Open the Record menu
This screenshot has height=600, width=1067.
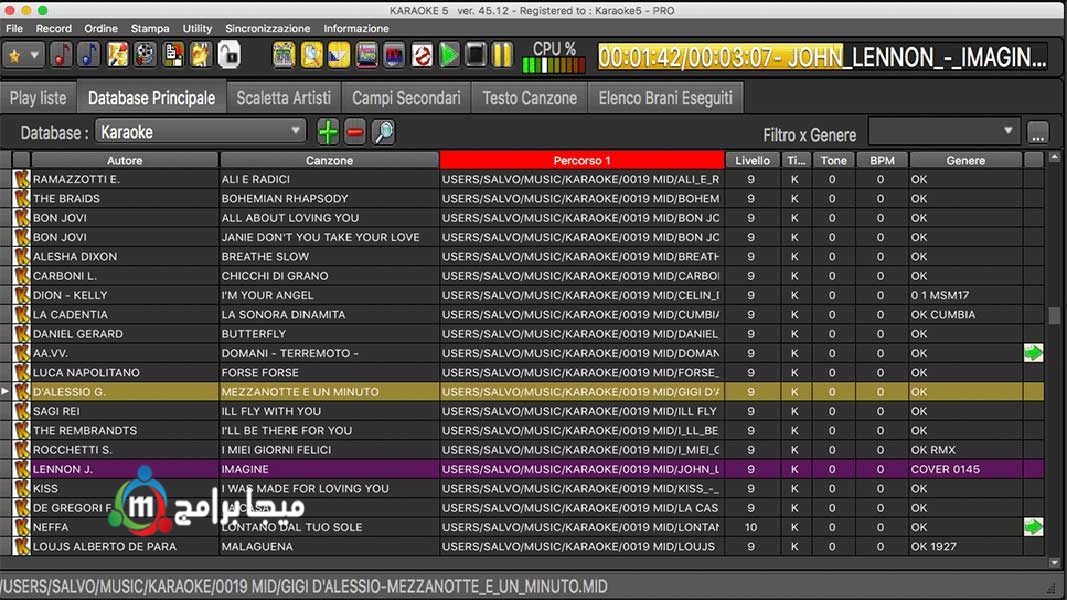[54, 29]
